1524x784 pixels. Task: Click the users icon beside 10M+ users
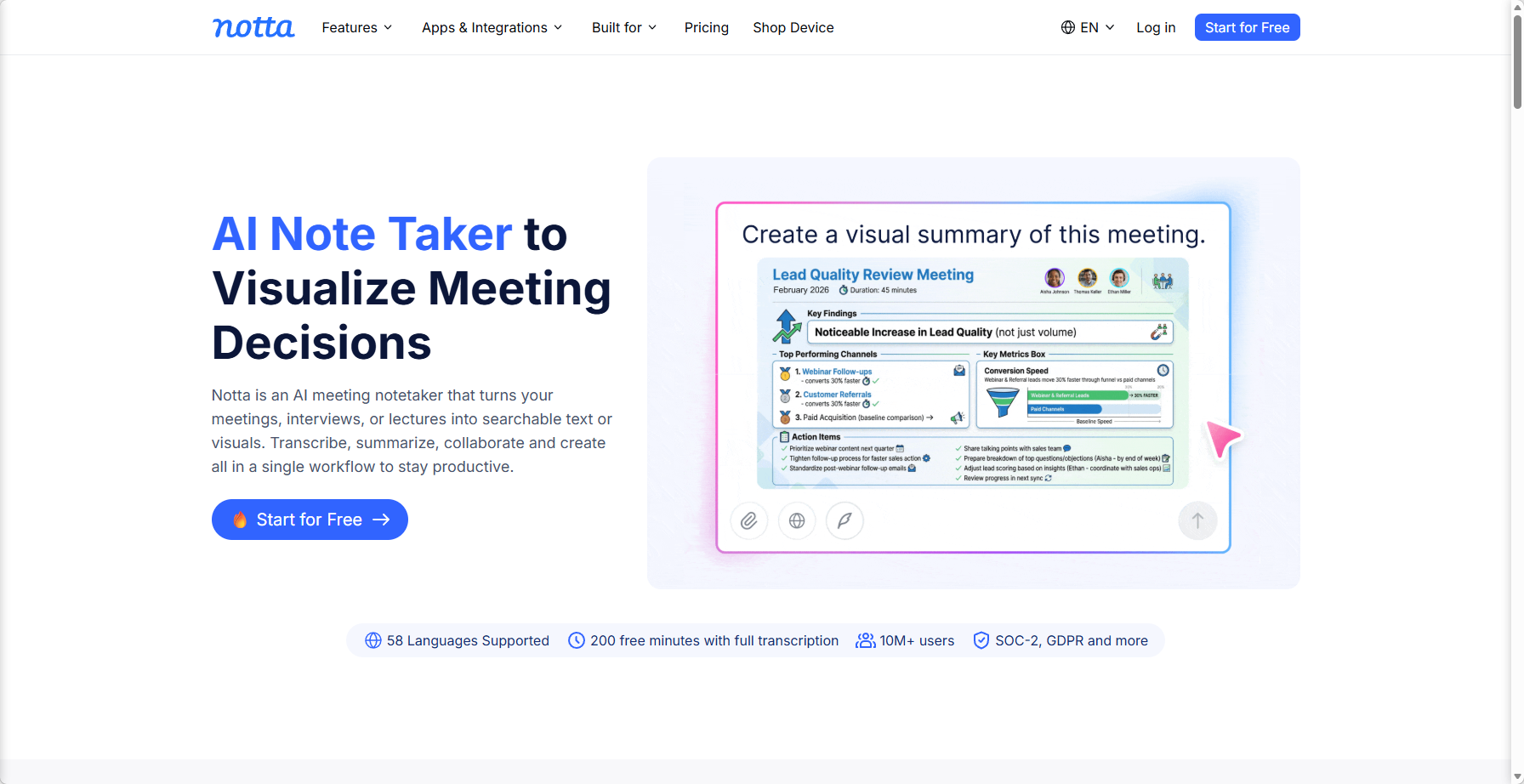click(x=866, y=640)
